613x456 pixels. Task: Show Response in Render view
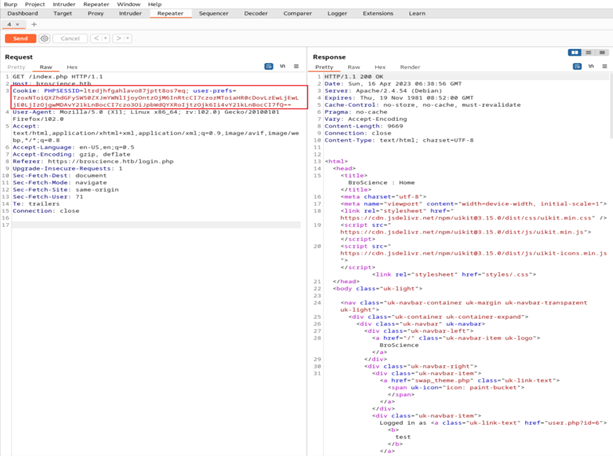(x=410, y=67)
